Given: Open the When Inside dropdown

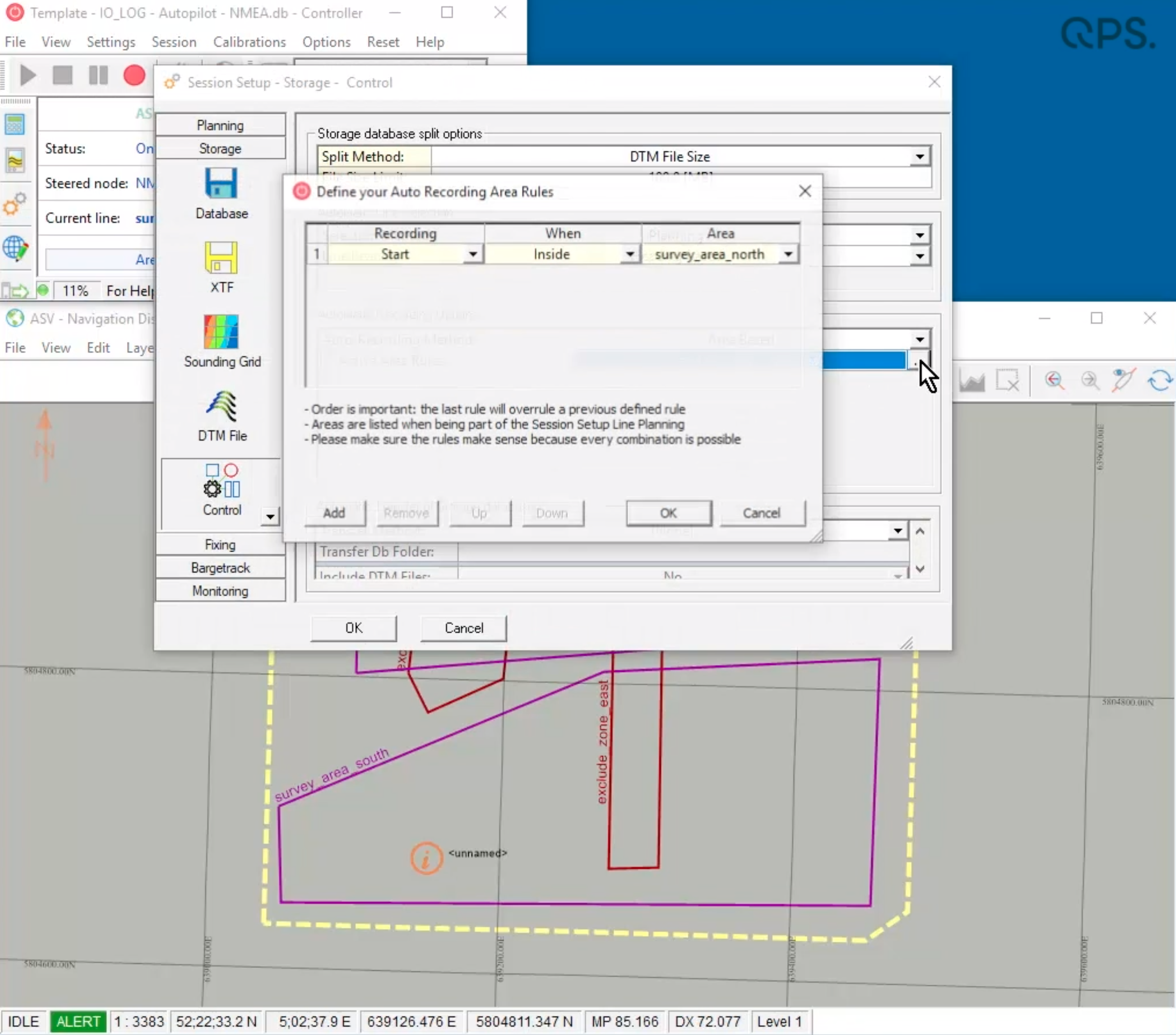Looking at the screenshot, I should pos(630,254).
